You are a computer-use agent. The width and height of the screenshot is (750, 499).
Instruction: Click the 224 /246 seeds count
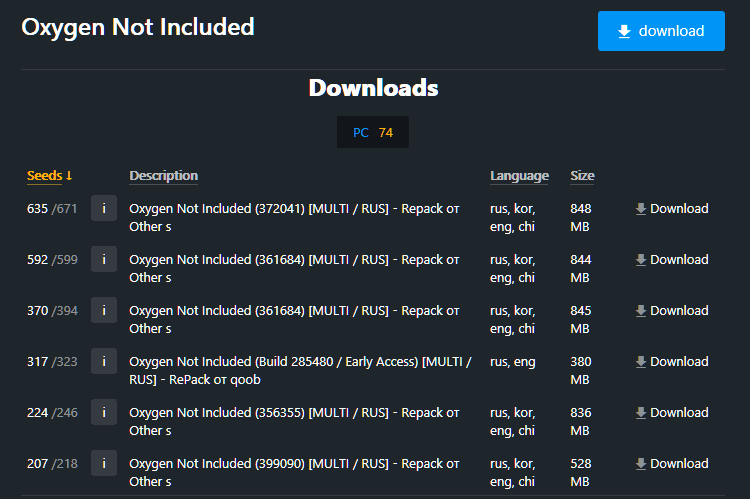point(52,413)
